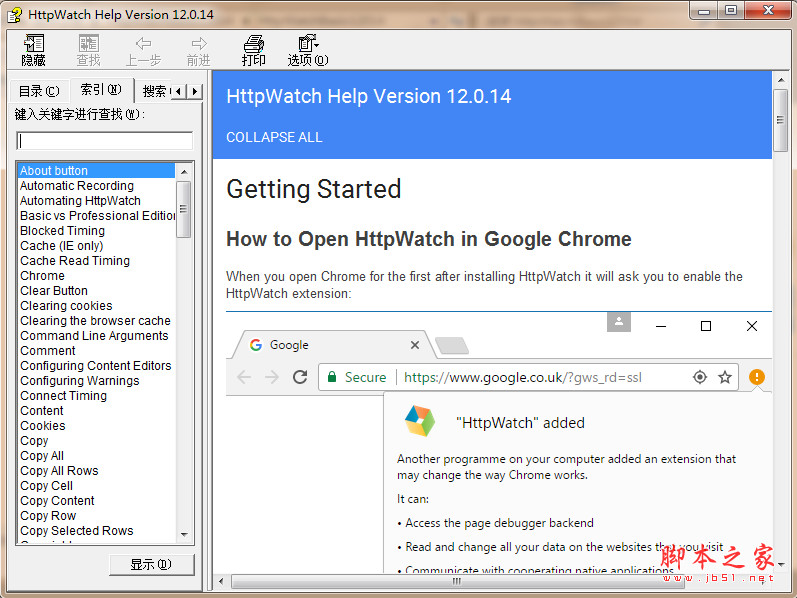The width and height of the screenshot is (797, 598).
Task: Select 'Automatic Recording' index entry
Action: [77, 186]
